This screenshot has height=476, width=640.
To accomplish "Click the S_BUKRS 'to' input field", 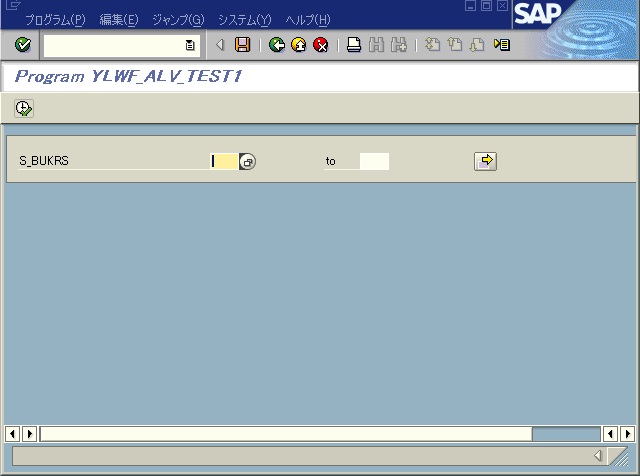I will point(374,161).
